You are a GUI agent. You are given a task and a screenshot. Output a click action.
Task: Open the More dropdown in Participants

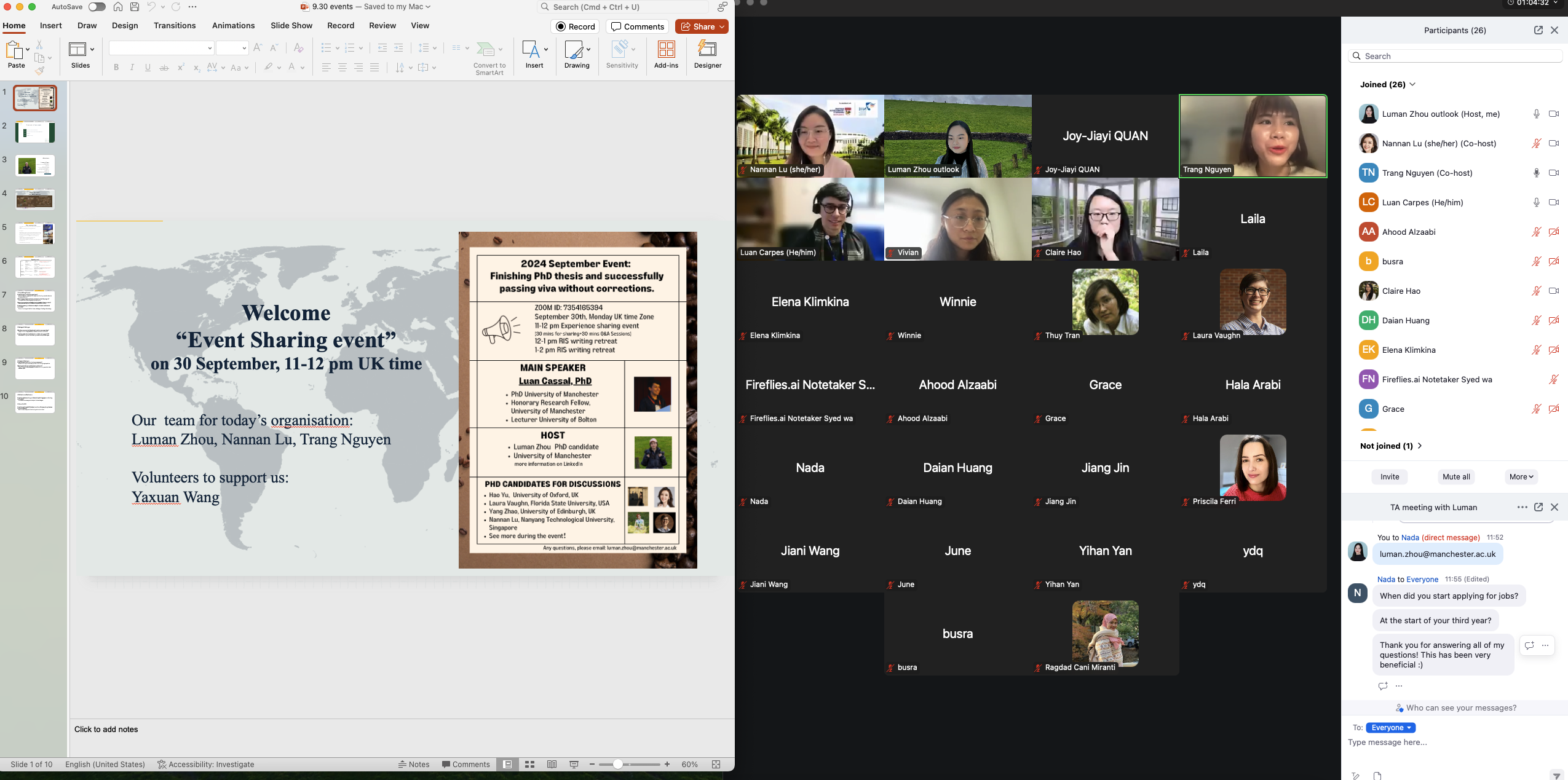pos(1521,476)
